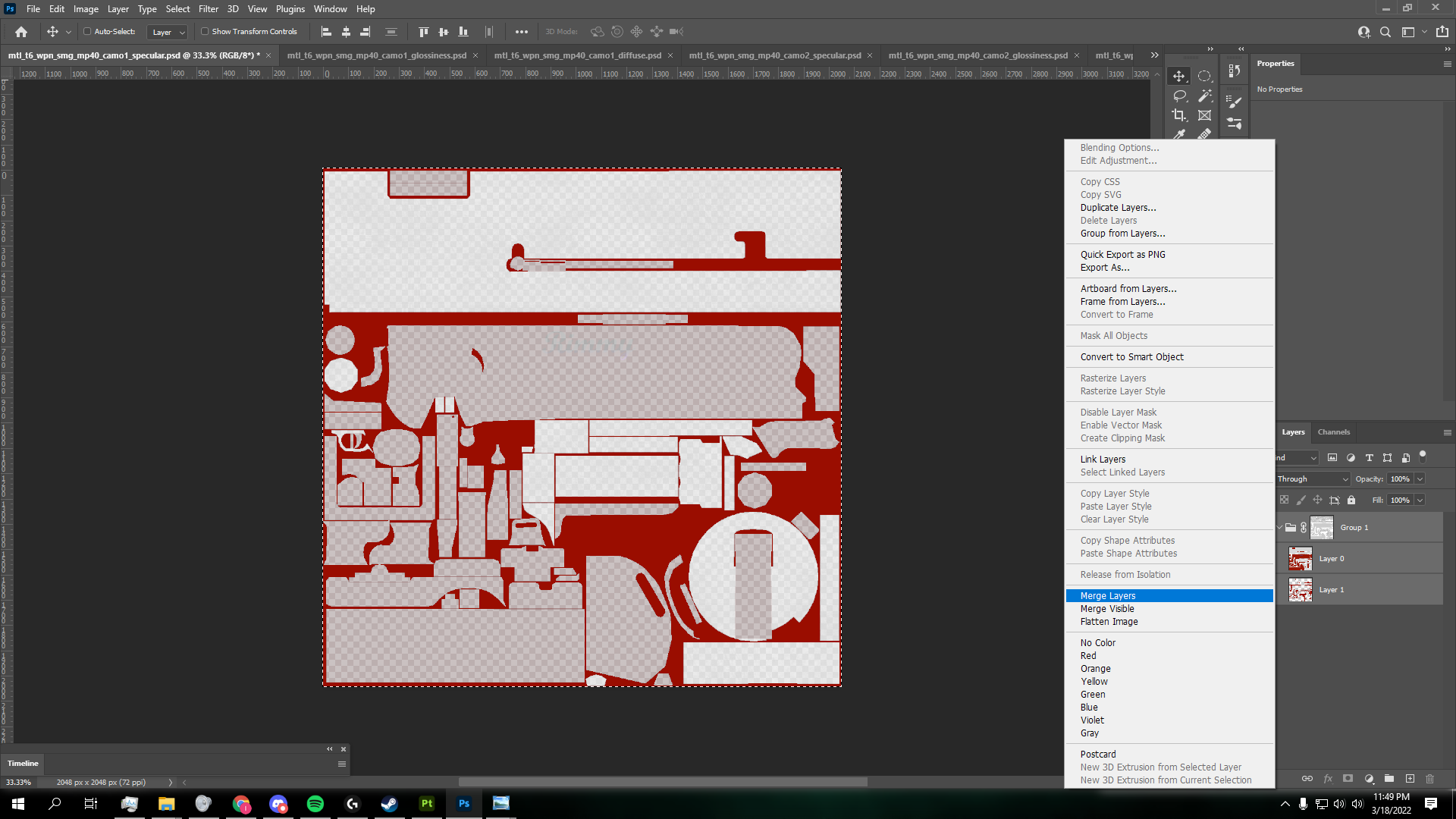This screenshot has width=1456, height=819.
Task: Enable the Auto-Select checkbox
Action: point(87,32)
